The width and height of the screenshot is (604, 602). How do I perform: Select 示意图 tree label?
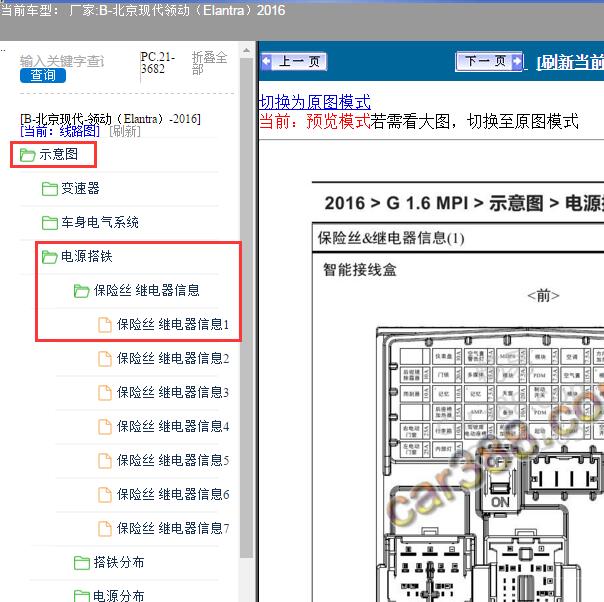pyautogui.click(x=59, y=154)
